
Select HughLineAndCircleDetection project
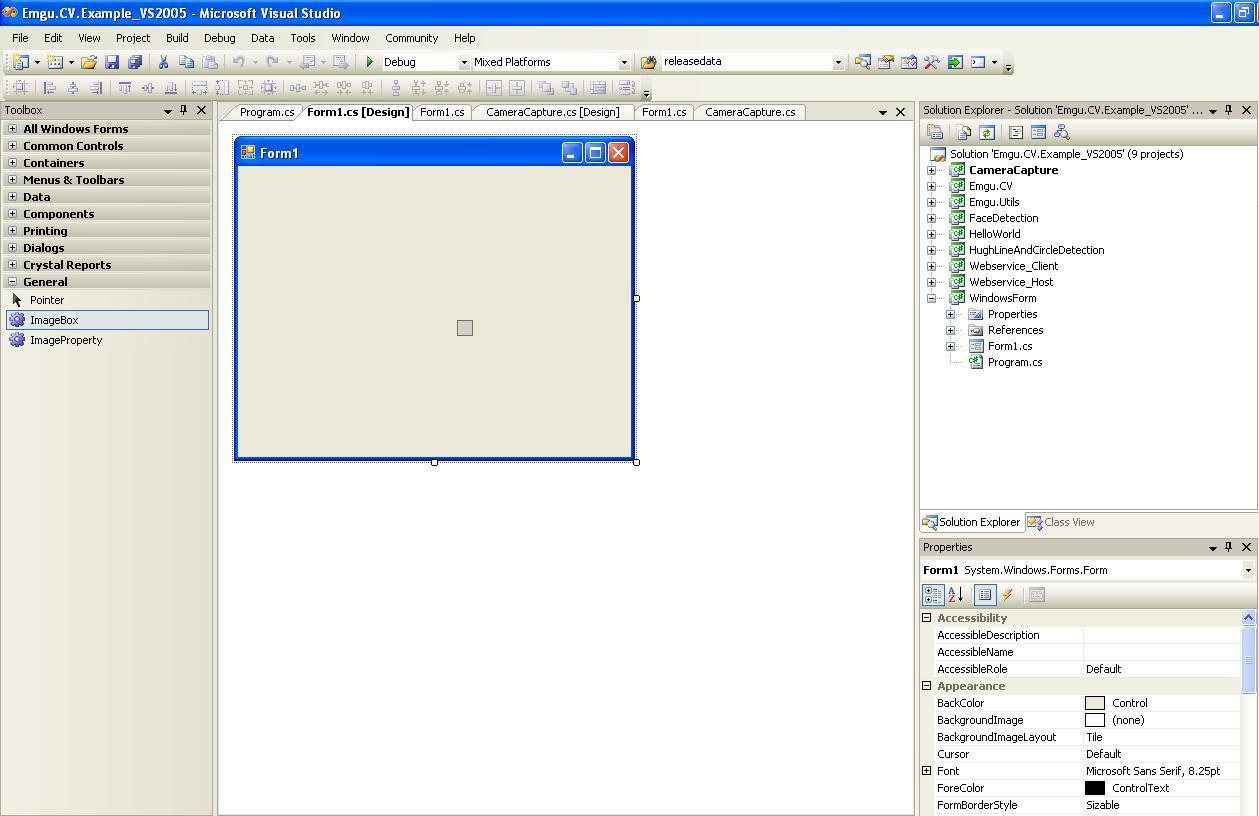pyautogui.click(x=1036, y=250)
